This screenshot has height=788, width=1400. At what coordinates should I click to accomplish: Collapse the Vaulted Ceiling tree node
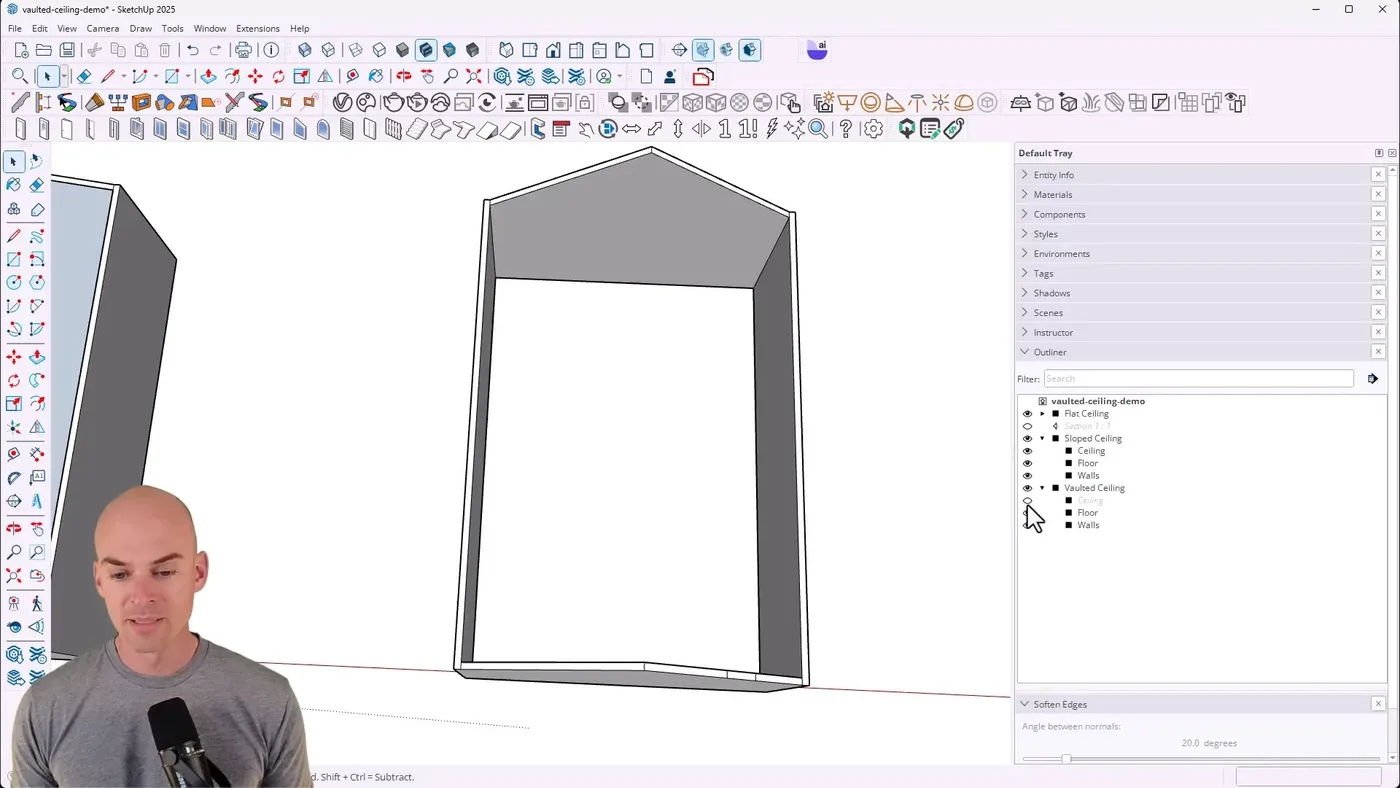pos(1042,488)
